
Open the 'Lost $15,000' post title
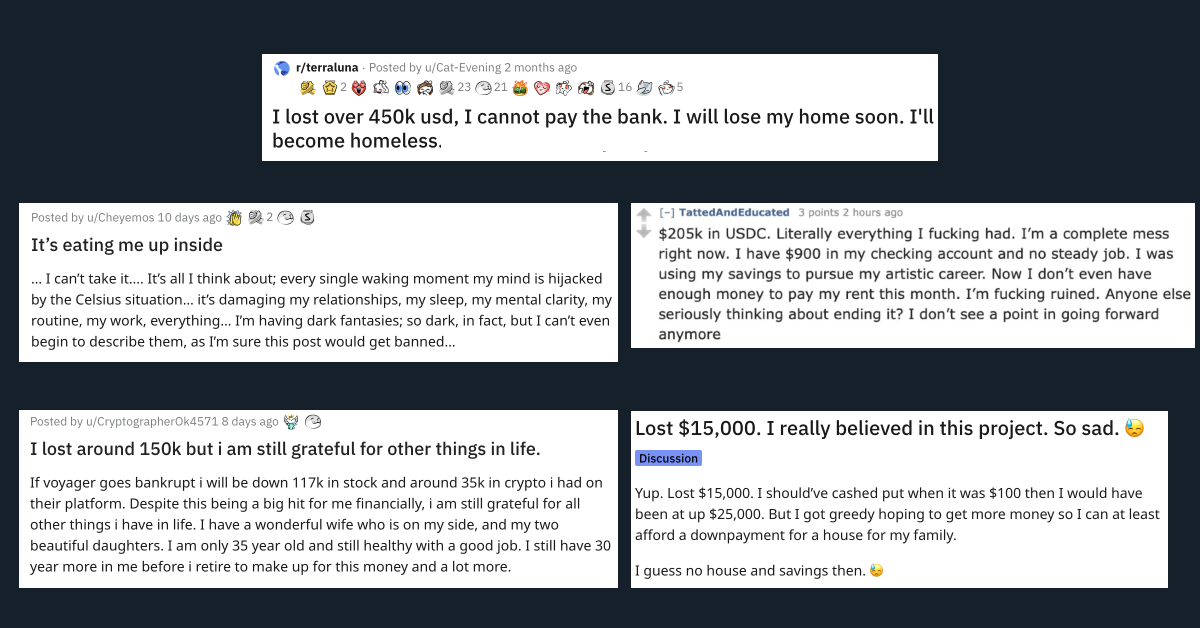(x=877, y=428)
